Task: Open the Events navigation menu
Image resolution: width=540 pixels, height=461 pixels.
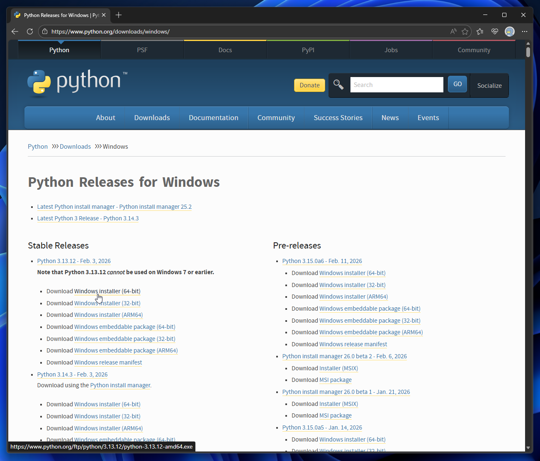Action: (428, 118)
